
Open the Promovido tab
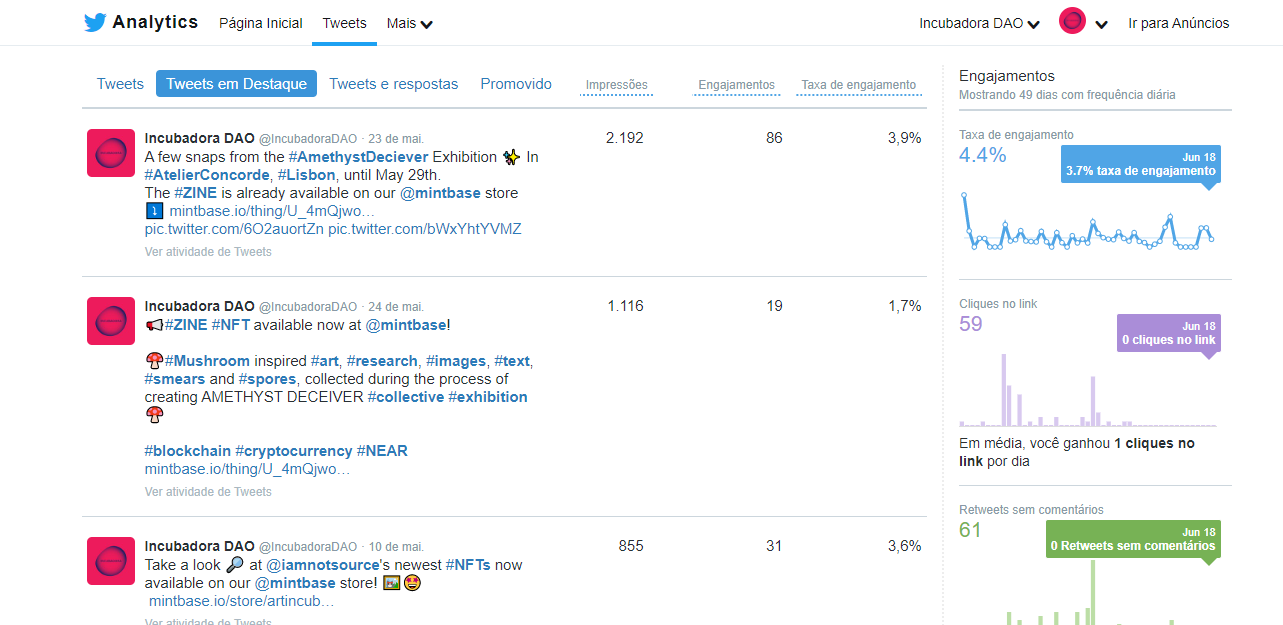tap(516, 84)
